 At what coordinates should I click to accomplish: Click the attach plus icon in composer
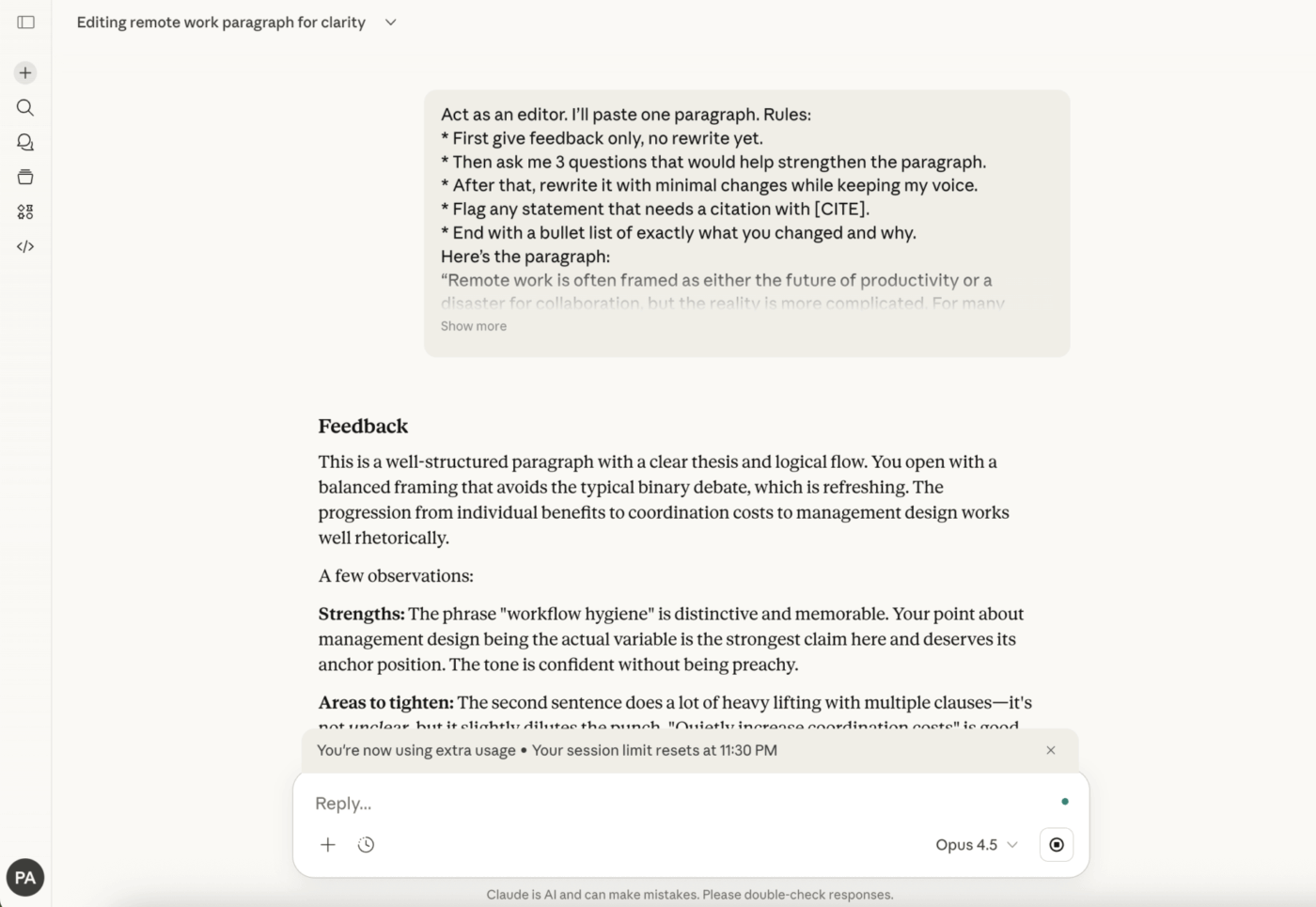point(328,844)
